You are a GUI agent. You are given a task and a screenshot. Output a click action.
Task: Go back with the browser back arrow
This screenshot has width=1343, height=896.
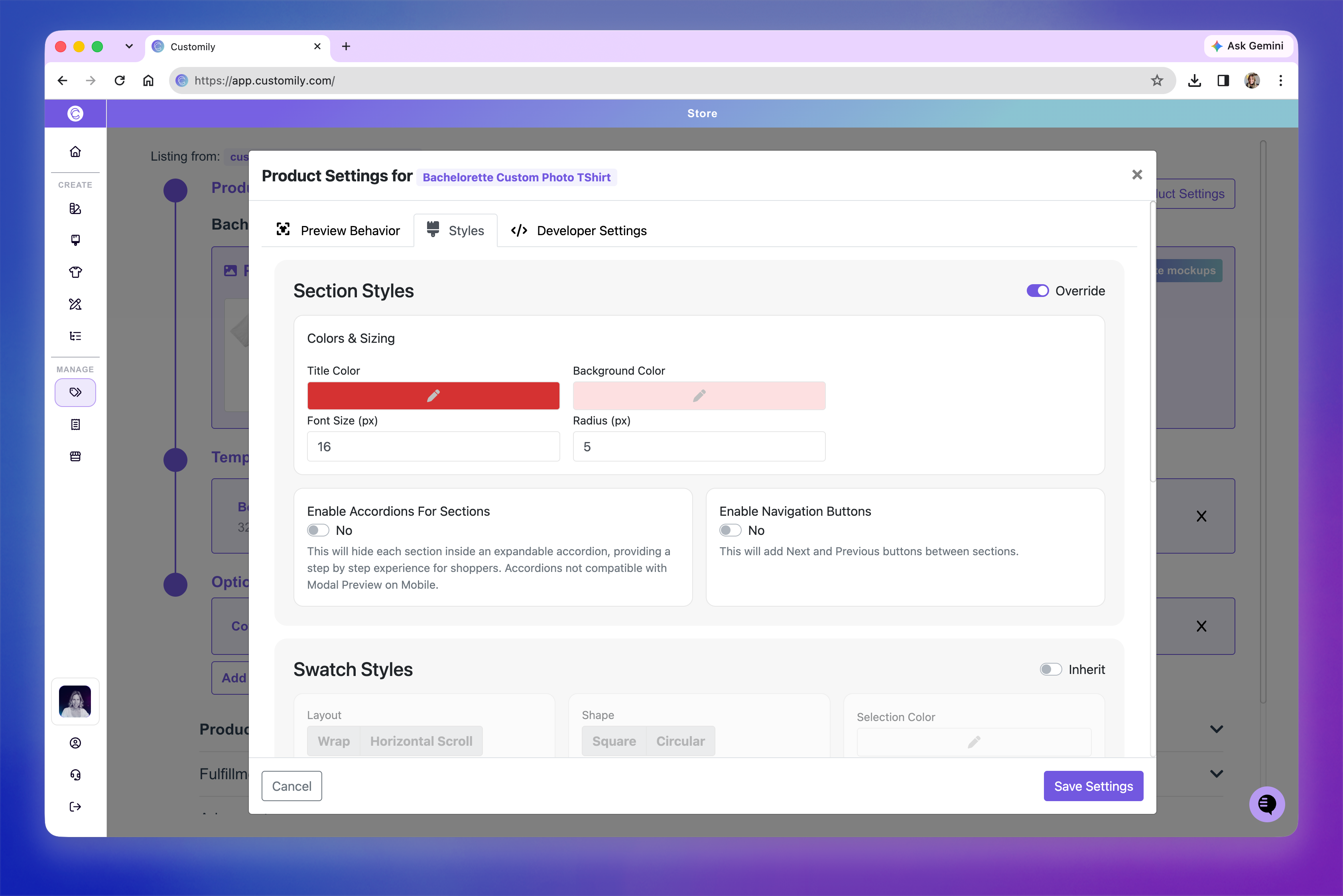click(62, 81)
